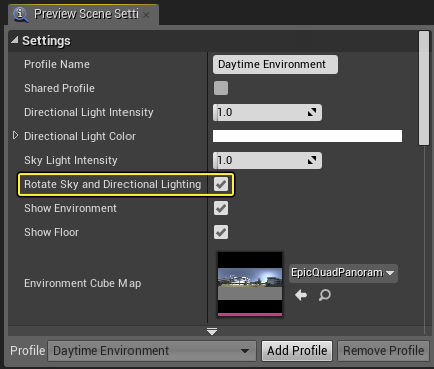The height and width of the screenshot is (369, 434).
Task: Click Directional Light Intensity spinner arrow icon
Action: click(312, 112)
